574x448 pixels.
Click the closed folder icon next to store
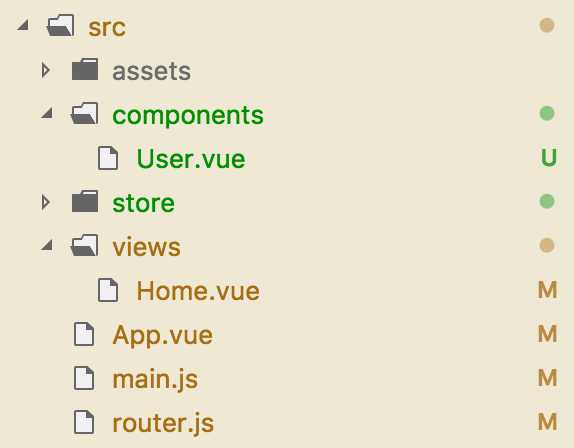[85, 201]
